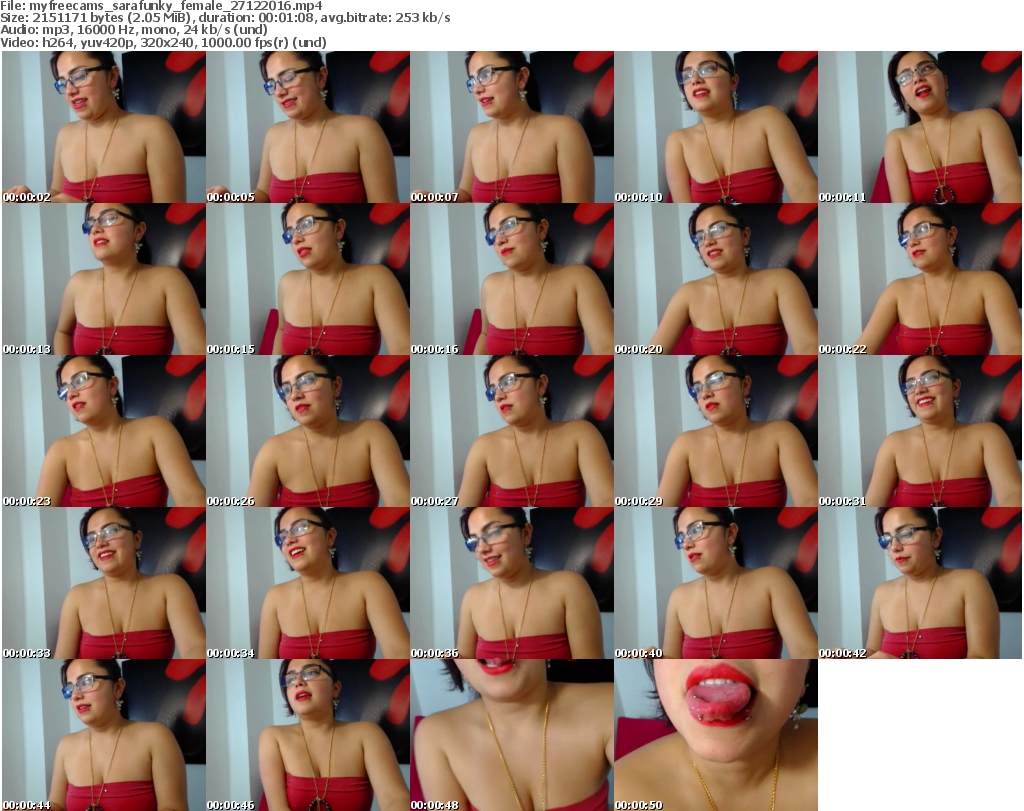Click the Video info line mentioning h264

pos(163,42)
